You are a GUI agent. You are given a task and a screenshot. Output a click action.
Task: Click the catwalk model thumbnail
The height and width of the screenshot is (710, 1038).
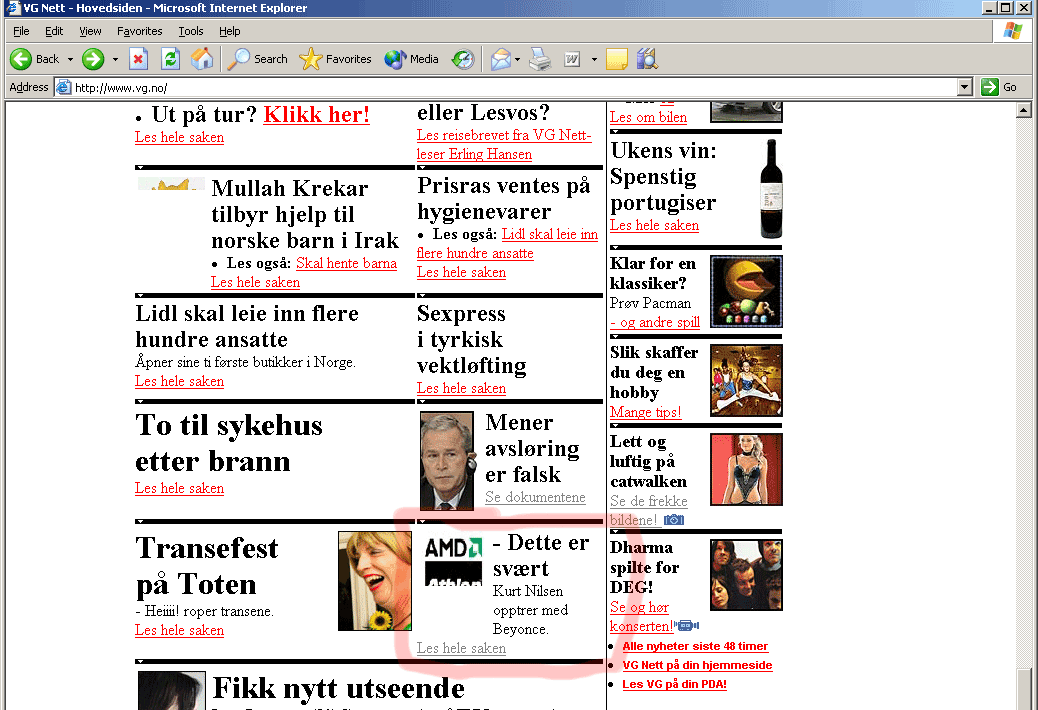746,469
